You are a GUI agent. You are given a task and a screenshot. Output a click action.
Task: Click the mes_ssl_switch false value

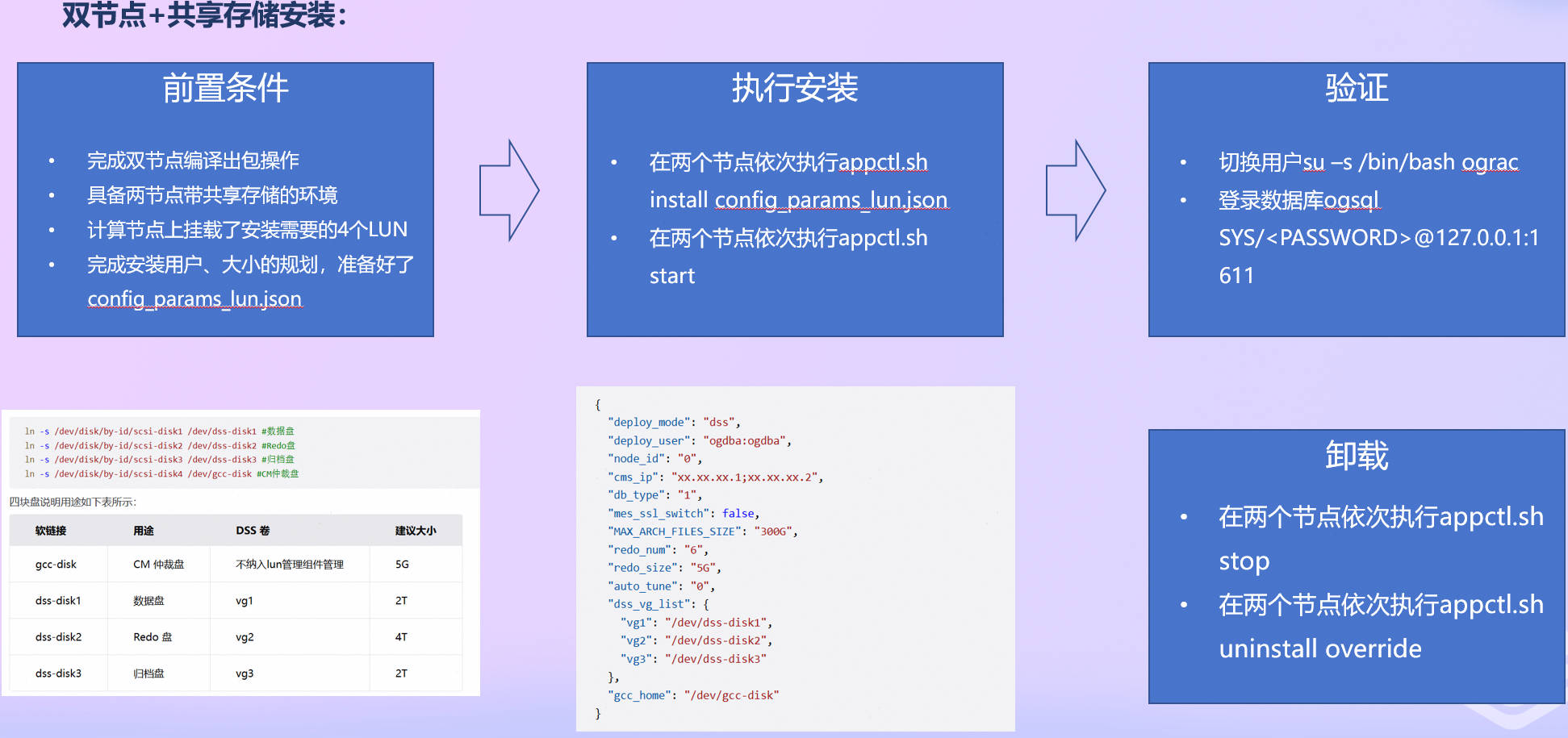[x=738, y=513]
